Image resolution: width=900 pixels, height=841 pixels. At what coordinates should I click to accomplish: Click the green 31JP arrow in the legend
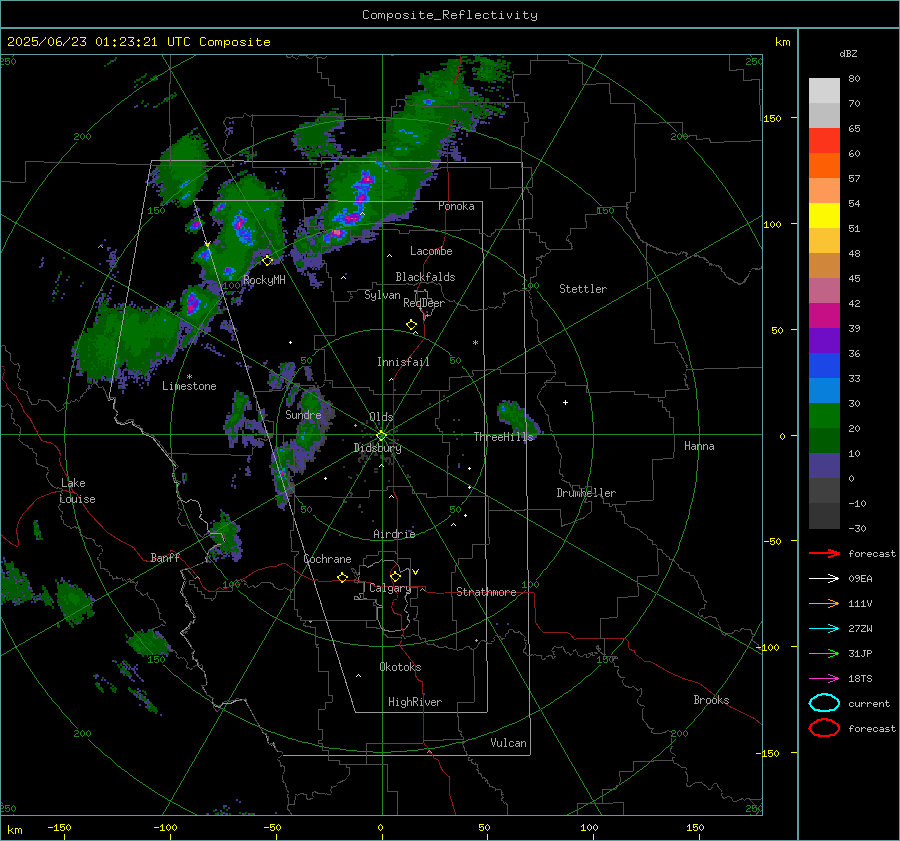pos(824,653)
